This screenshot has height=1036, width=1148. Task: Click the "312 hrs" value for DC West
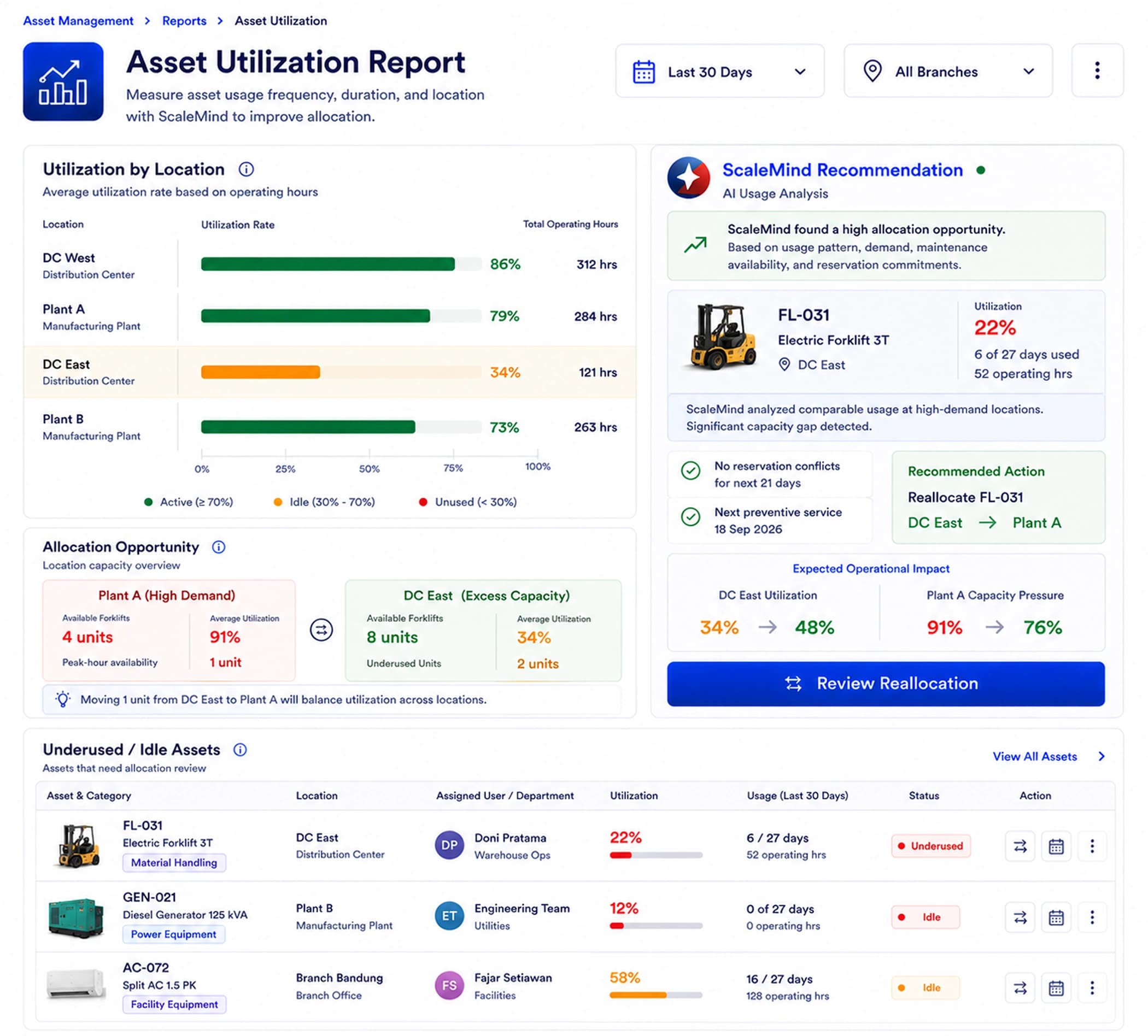point(597,264)
